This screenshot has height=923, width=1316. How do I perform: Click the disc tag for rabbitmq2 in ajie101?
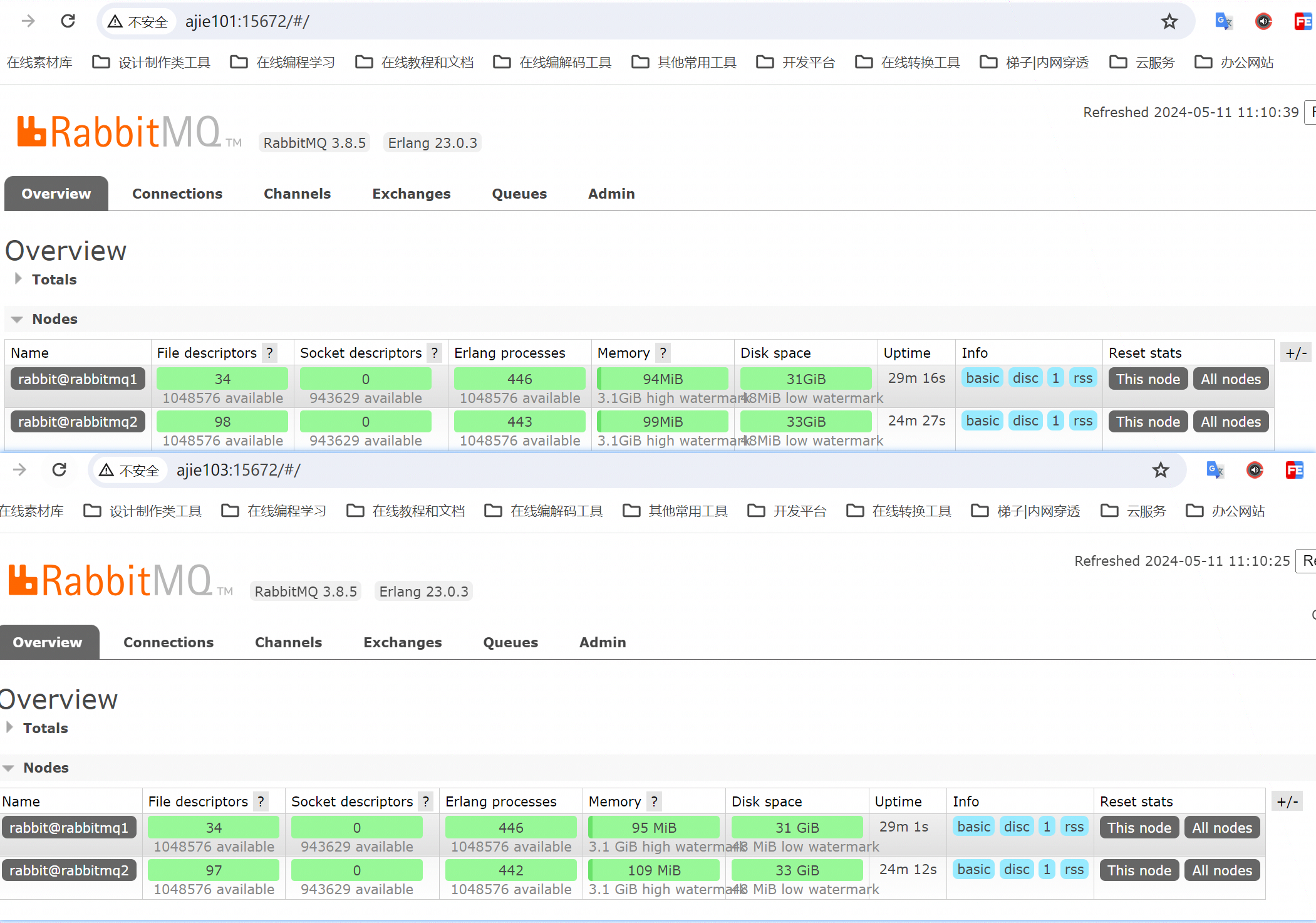click(1025, 420)
